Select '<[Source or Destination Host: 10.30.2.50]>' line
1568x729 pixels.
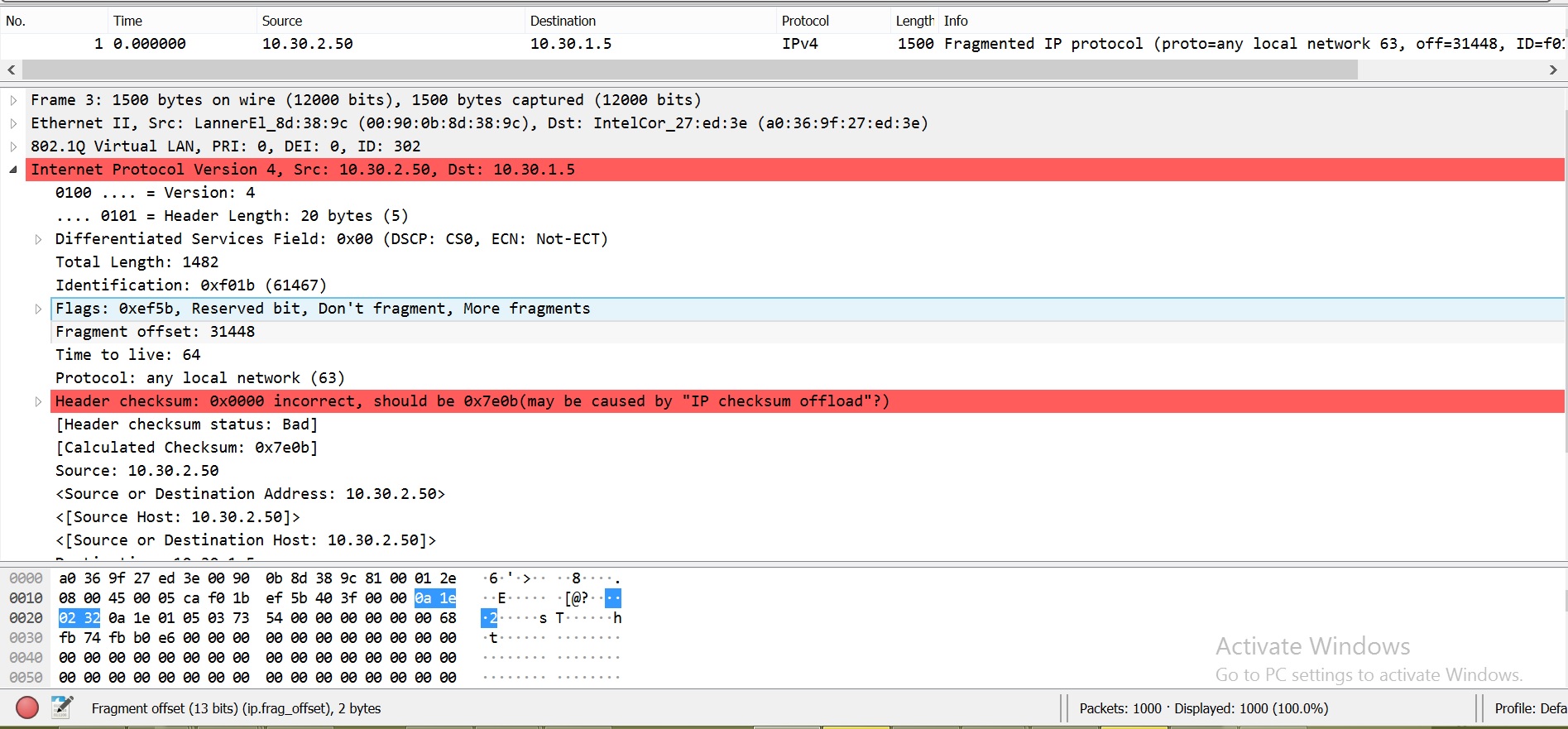click(x=246, y=540)
